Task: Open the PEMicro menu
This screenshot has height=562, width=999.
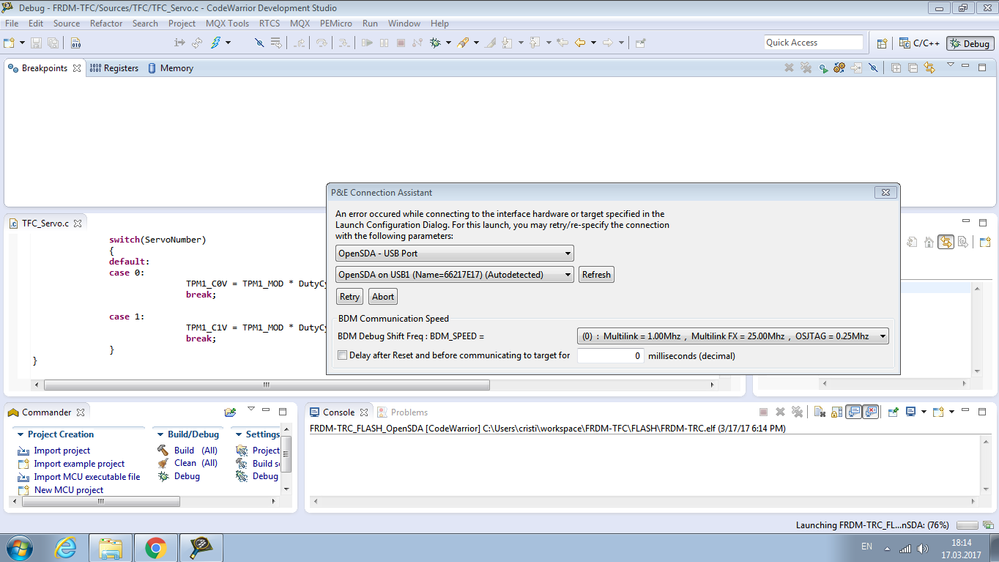Action: [x=336, y=23]
